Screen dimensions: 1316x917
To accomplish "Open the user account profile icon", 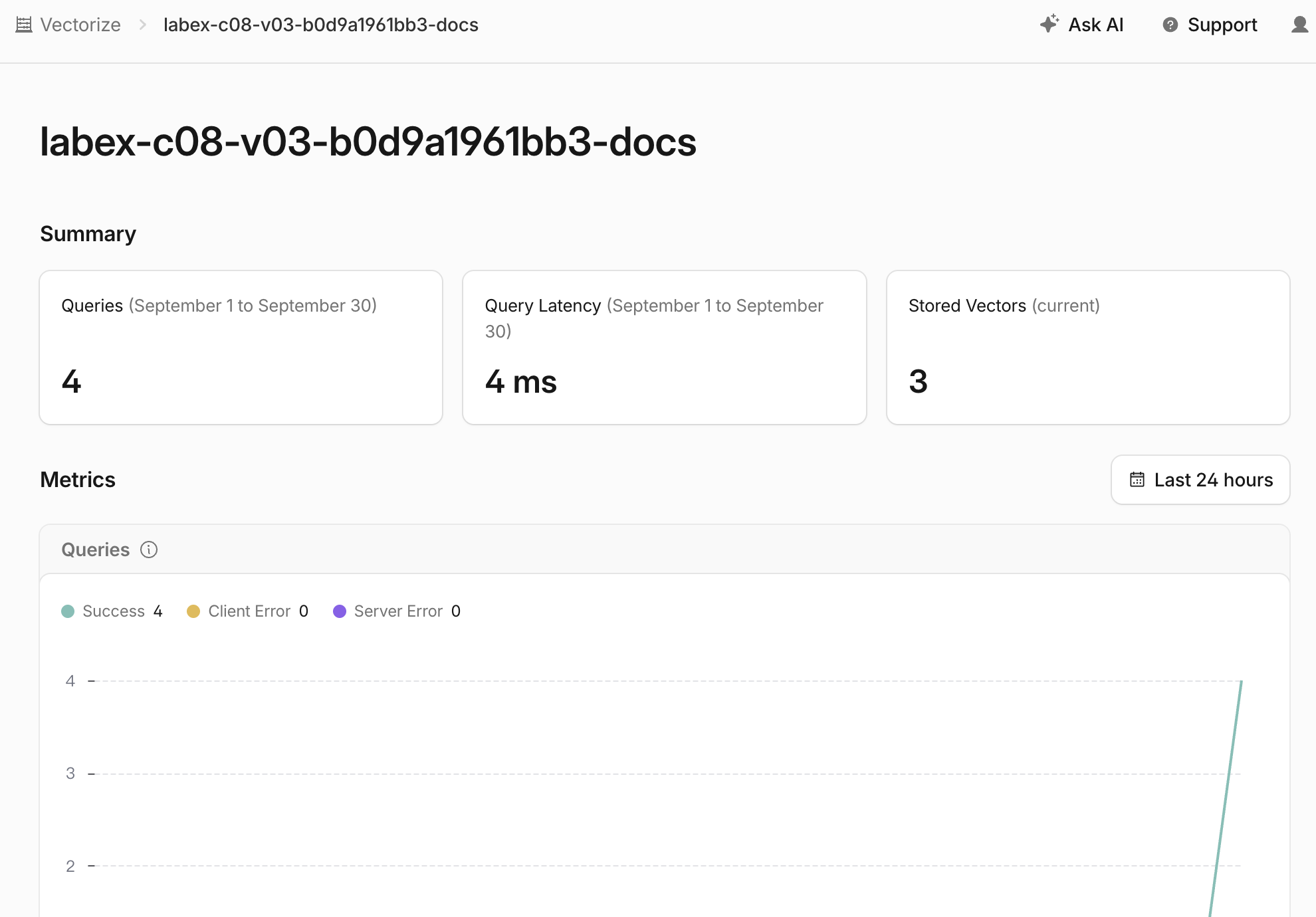I will 1299,25.
